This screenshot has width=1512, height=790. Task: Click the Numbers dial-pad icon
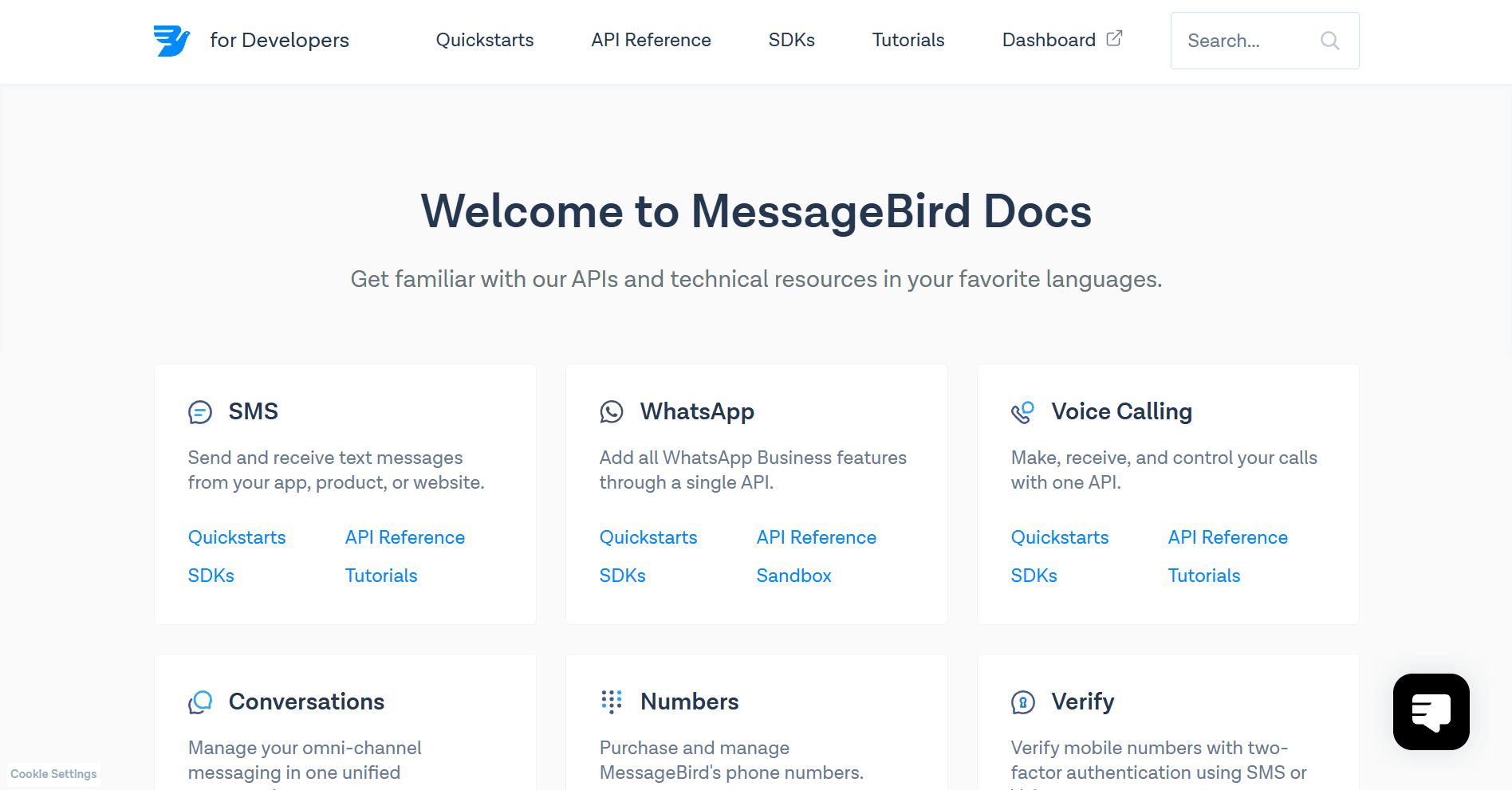(612, 702)
